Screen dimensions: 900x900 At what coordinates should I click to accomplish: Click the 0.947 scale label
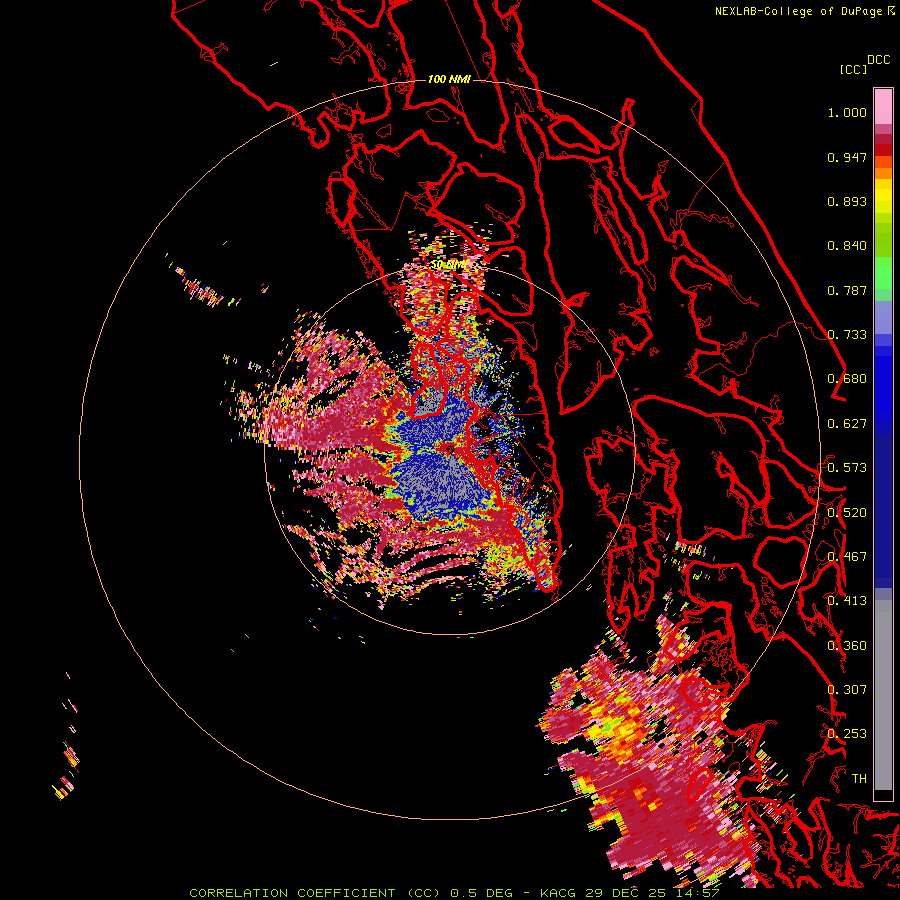click(847, 157)
